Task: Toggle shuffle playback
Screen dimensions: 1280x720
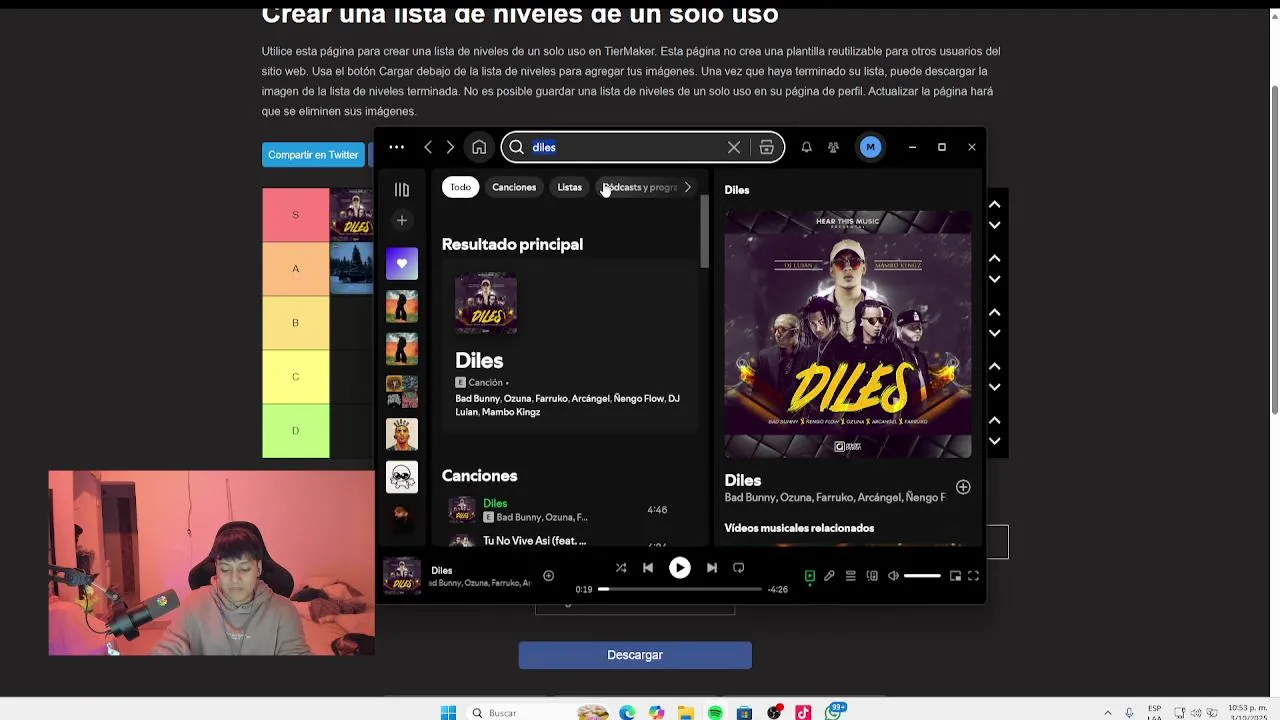Action: pyautogui.click(x=621, y=568)
